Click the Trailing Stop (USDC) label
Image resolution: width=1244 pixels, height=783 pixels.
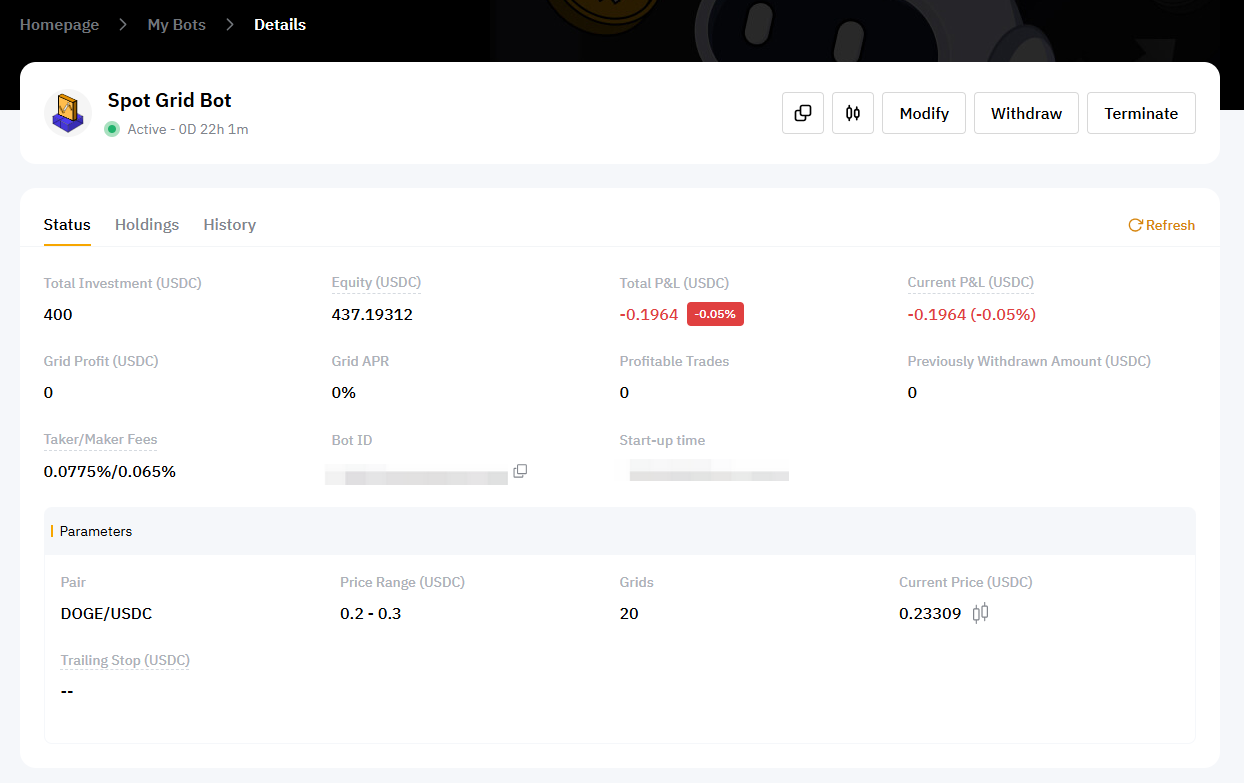coord(125,660)
